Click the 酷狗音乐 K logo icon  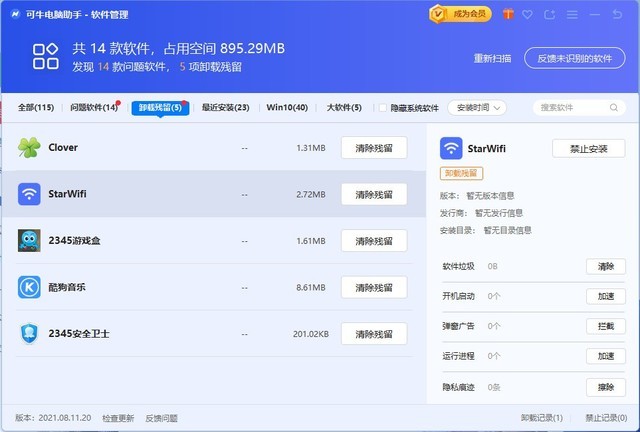[x=29, y=287]
